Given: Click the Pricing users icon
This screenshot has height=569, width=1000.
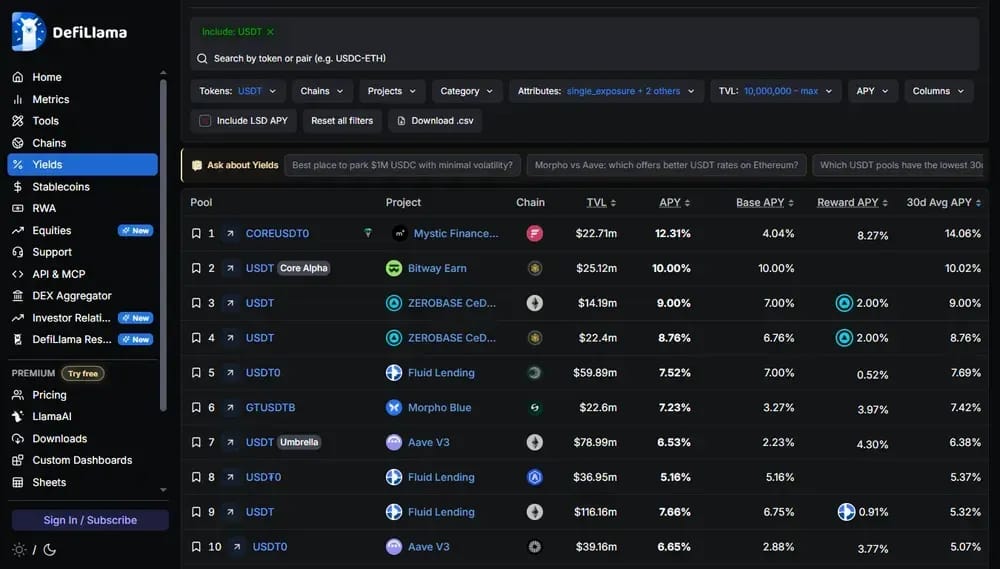Looking at the screenshot, I should click(x=18, y=395).
